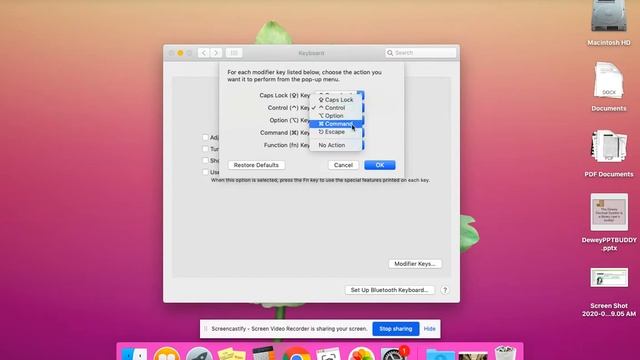Image resolution: width=640 pixels, height=360 pixels.
Task: Select the DeweyPPTBUDDY.pptx file thumbnail
Action: click(609, 212)
